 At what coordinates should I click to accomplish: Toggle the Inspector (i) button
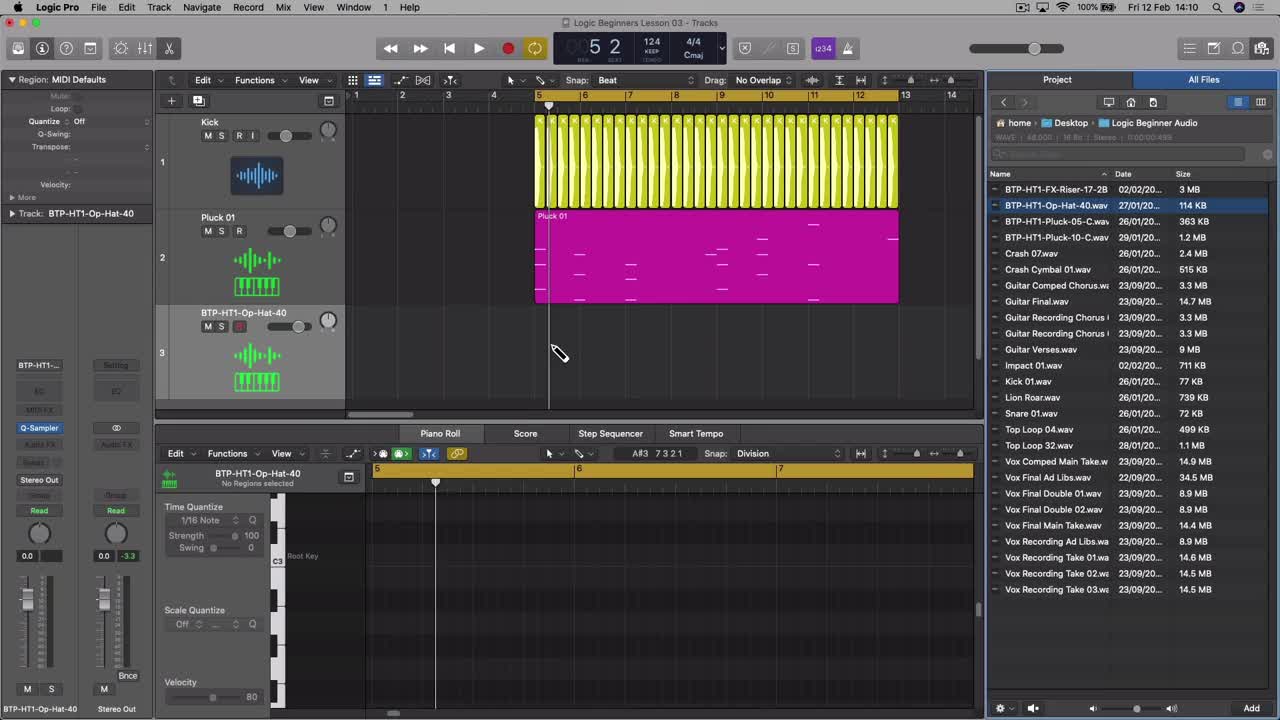coord(42,48)
